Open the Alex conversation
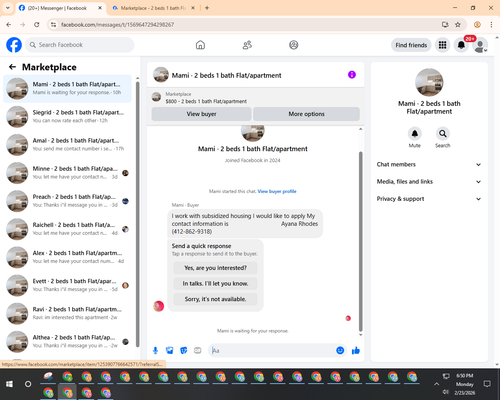The image size is (500, 400). click(x=68, y=257)
